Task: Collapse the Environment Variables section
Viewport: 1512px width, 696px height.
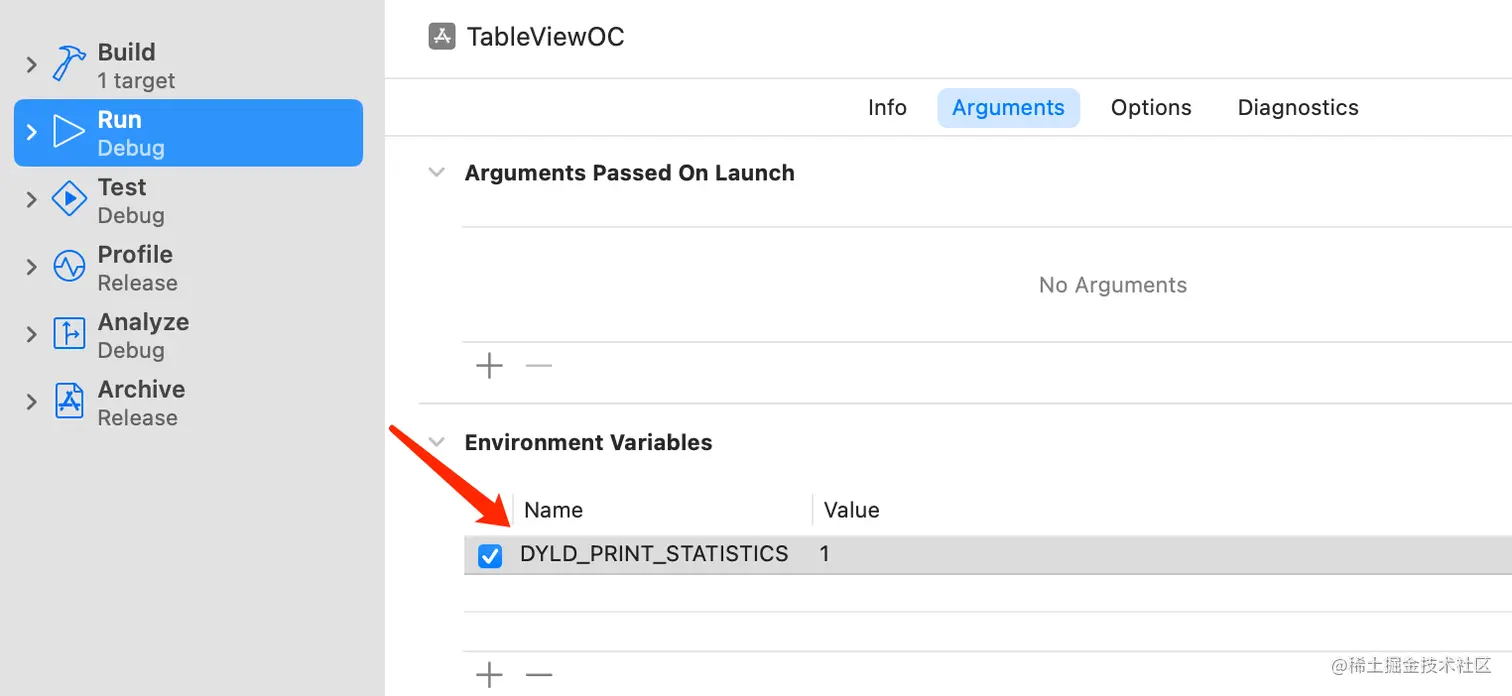Action: coord(436,442)
